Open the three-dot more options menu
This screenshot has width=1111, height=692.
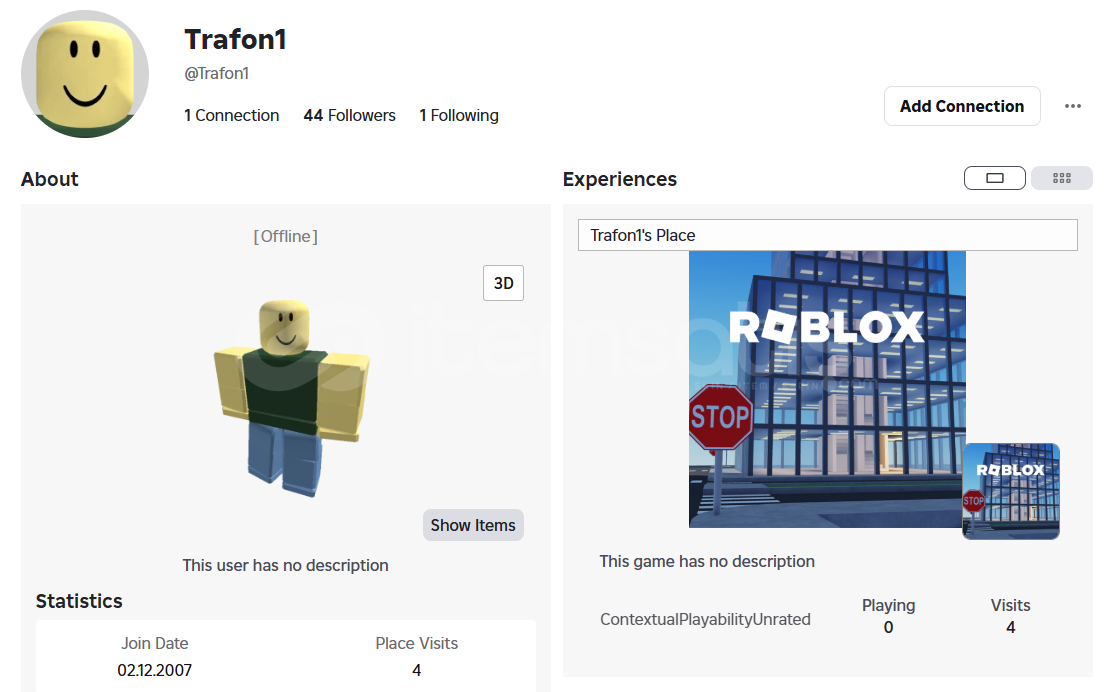pyautogui.click(x=1073, y=106)
